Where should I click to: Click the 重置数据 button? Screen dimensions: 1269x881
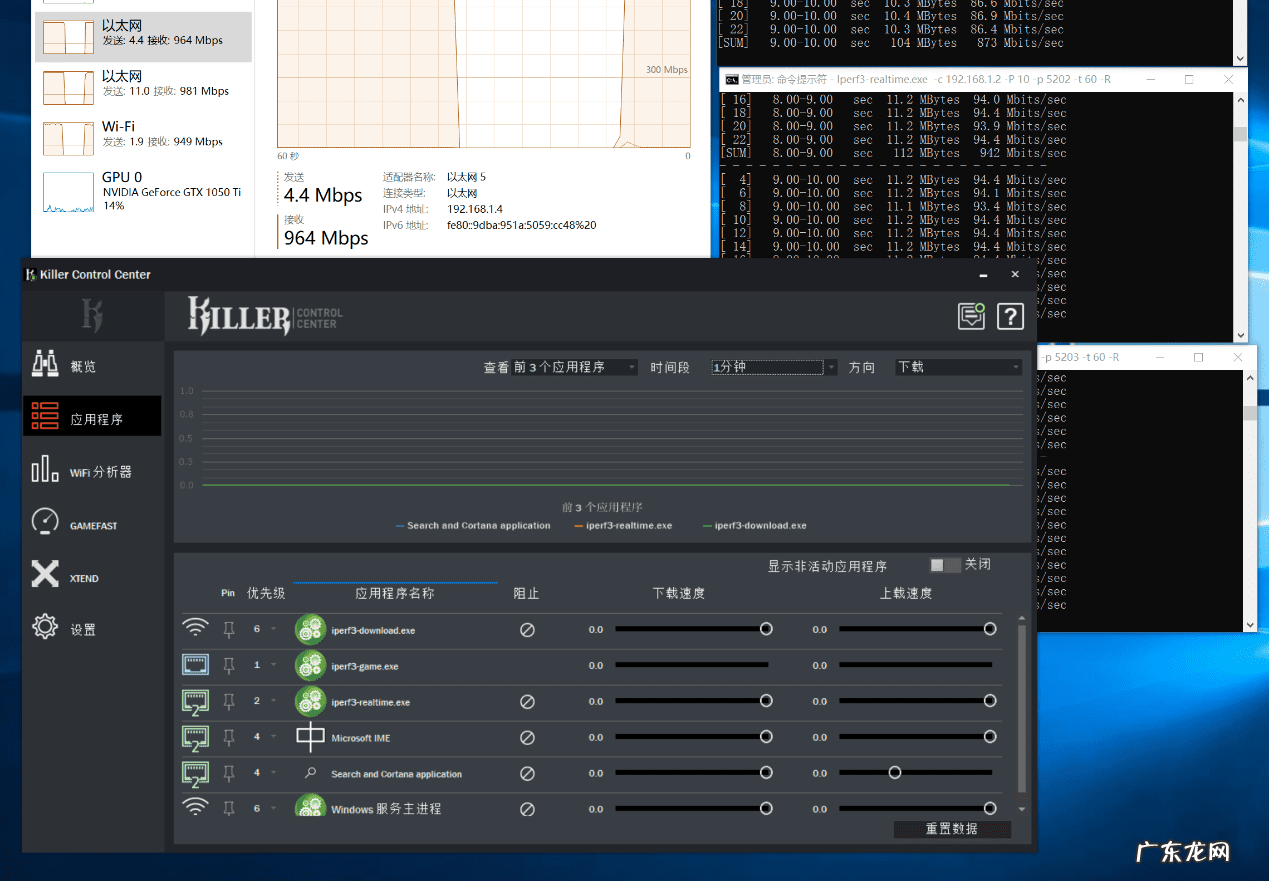pyautogui.click(x=952, y=829)
